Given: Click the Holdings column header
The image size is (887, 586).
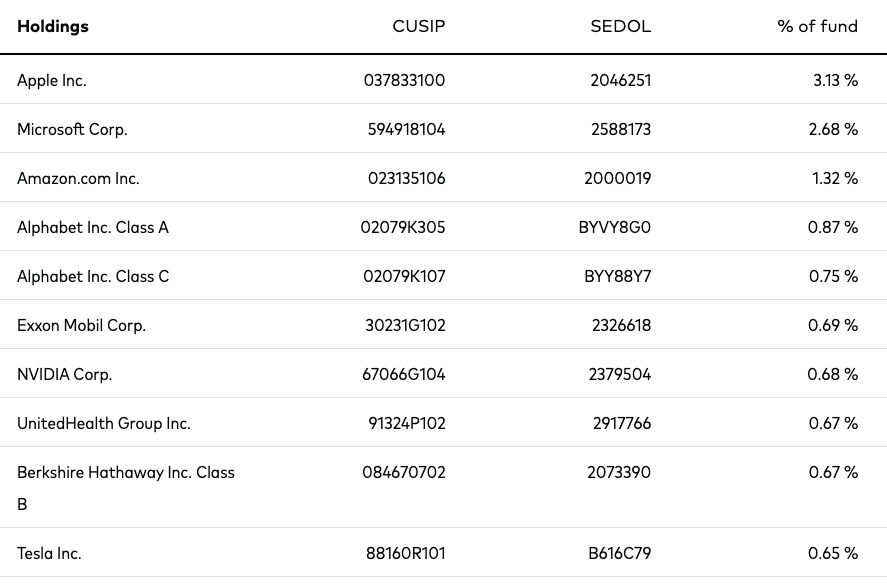Looking at the screenshot, I should coord(53,27).
